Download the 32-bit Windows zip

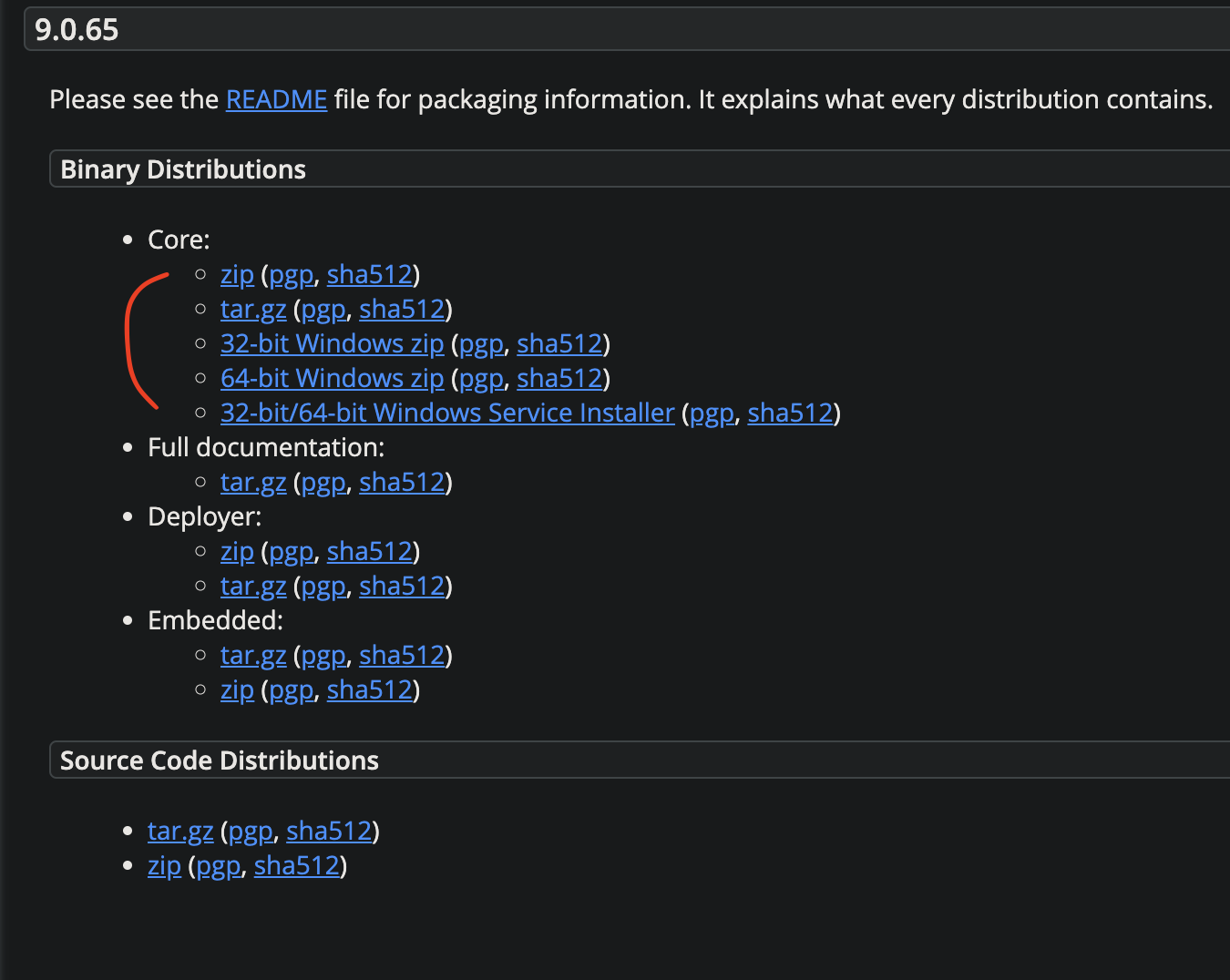coord(332,344)
